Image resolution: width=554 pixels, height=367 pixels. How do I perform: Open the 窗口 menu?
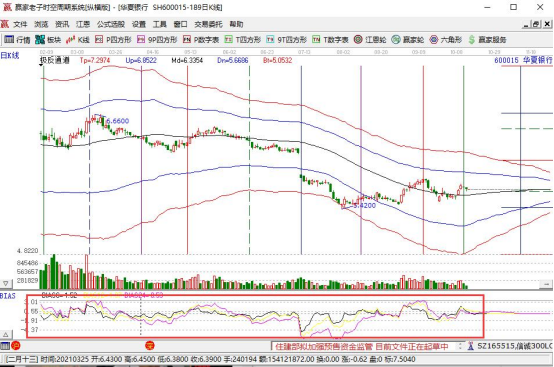click(x=180, y=24)
